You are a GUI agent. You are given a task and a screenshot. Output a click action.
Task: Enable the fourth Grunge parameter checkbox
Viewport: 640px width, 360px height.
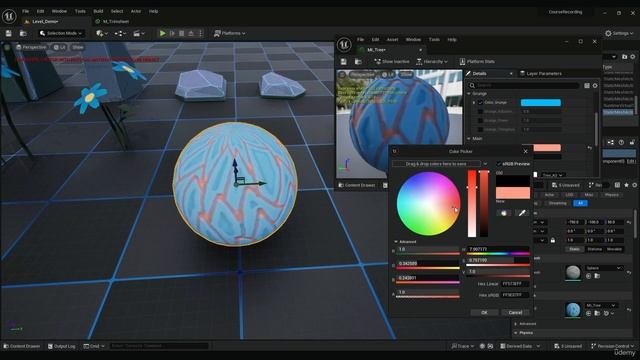tap(480, 129)
